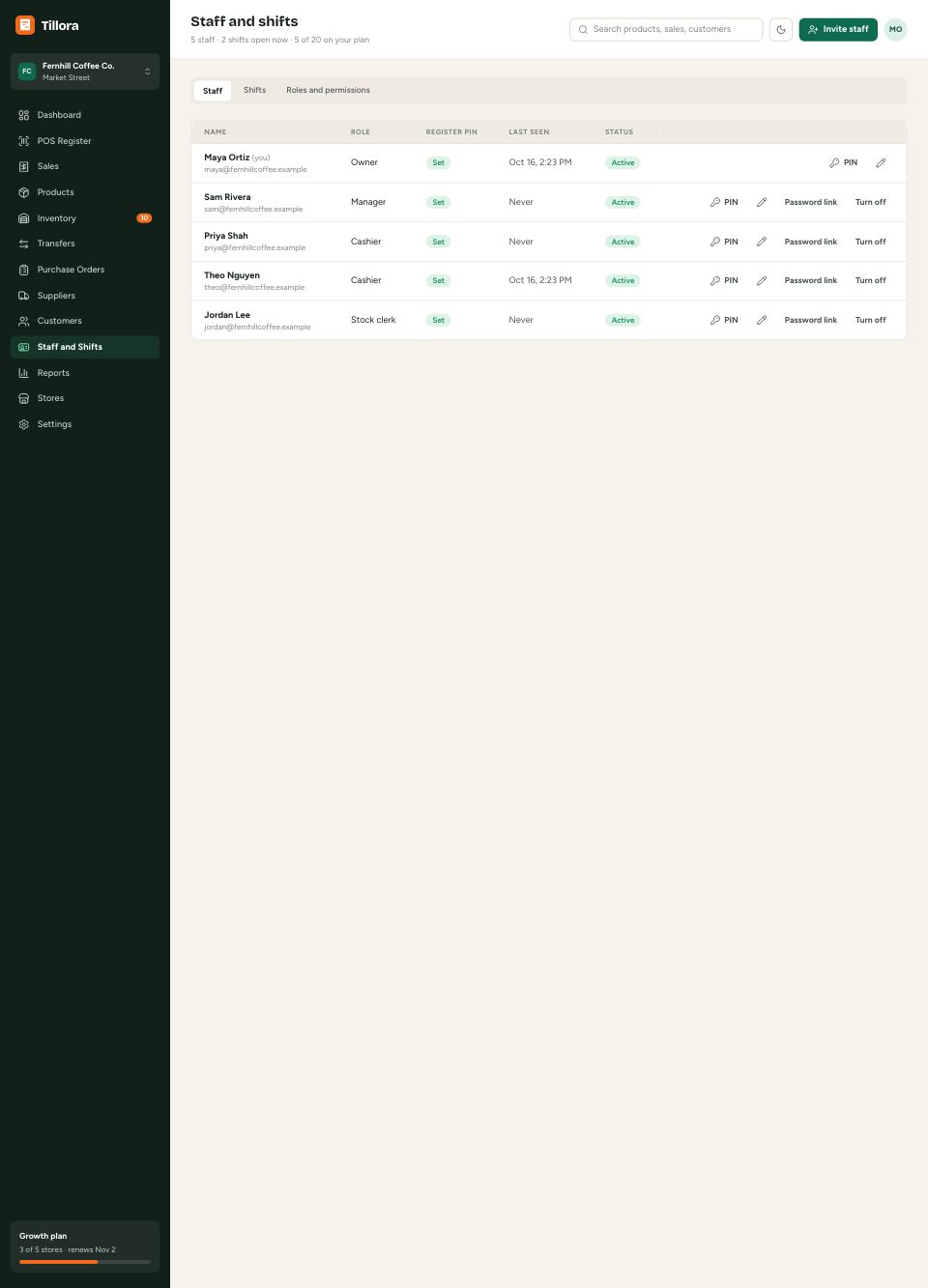Send password link to Sam Rivera

pos(810,202)
